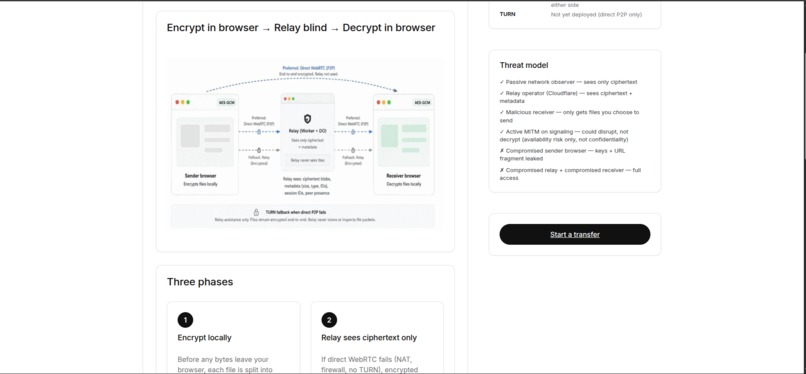This screenshot has width=806, height=374.
Task: Click the AES-GCM badge in Receiver browser
Action: point(422,102)
